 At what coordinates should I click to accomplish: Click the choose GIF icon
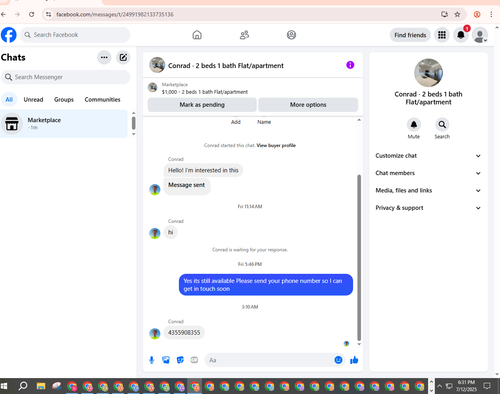[194, 360]
